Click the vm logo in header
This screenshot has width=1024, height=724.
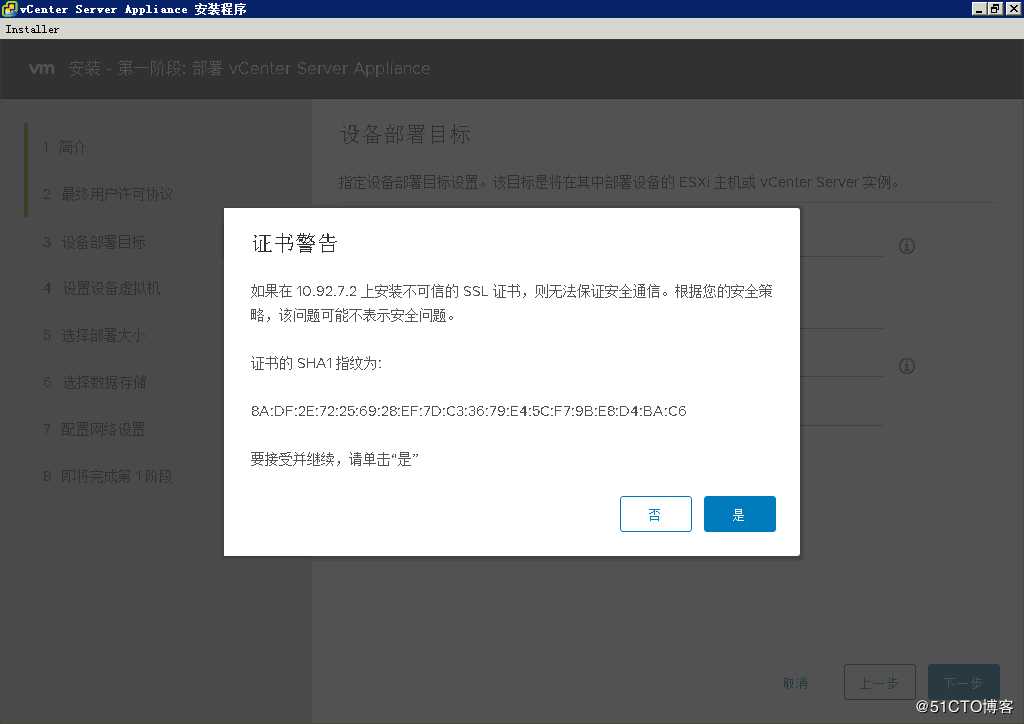42,68
